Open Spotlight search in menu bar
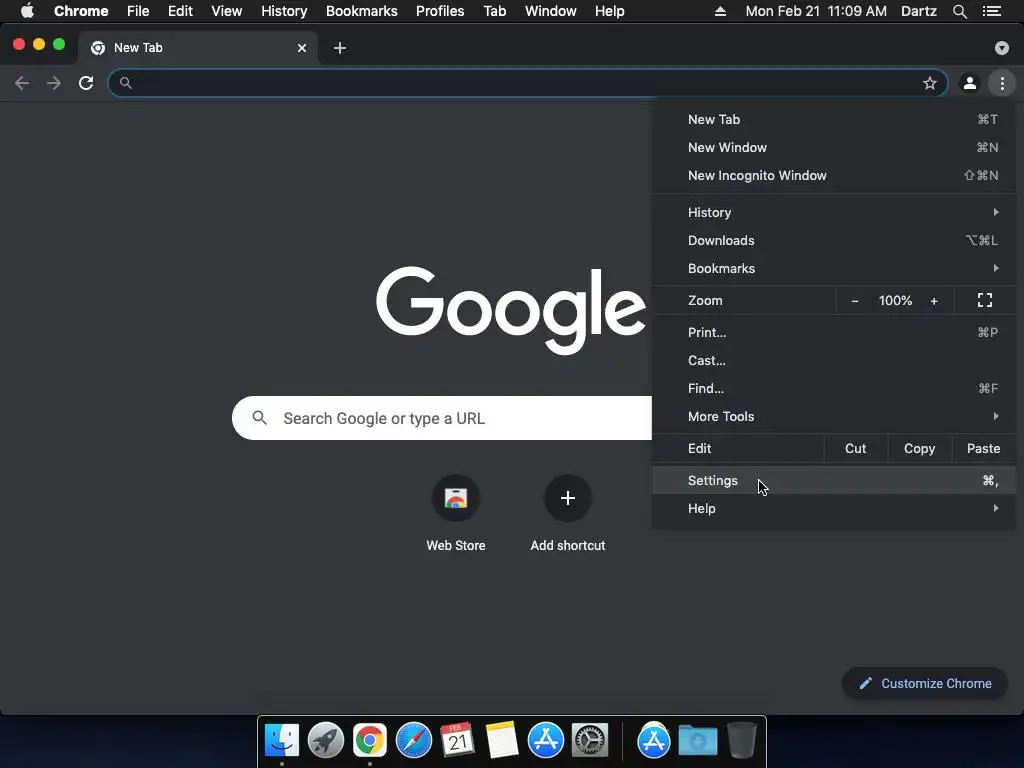1024x768 pixels. pos(959,11)
